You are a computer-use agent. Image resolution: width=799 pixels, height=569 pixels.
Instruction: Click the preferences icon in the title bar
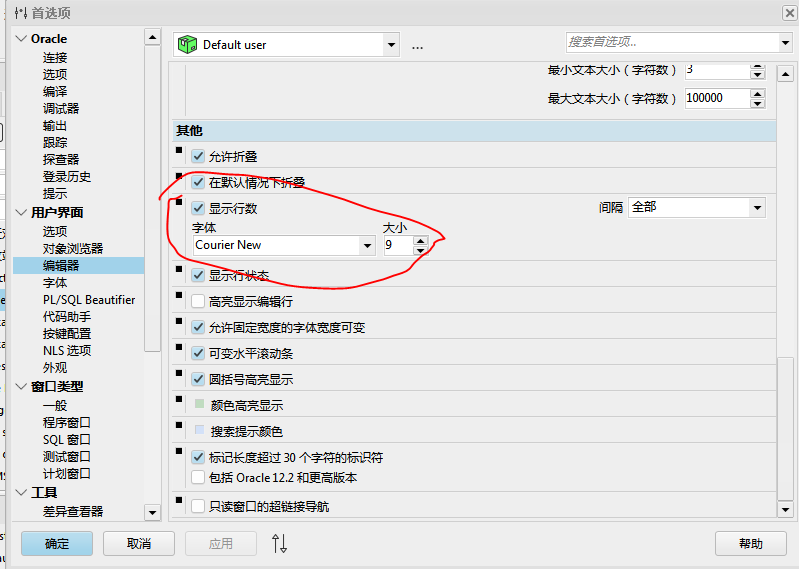coord(19,12)
